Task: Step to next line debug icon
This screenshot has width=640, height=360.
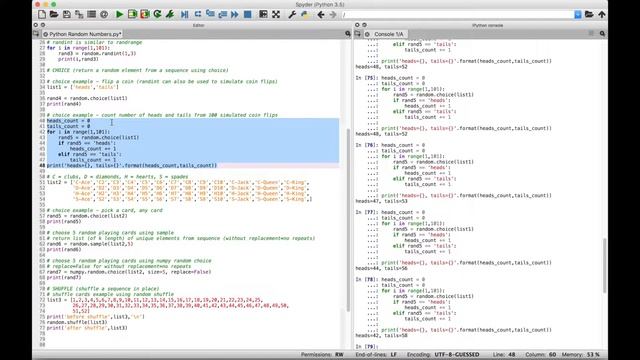Action: (198, 14)
